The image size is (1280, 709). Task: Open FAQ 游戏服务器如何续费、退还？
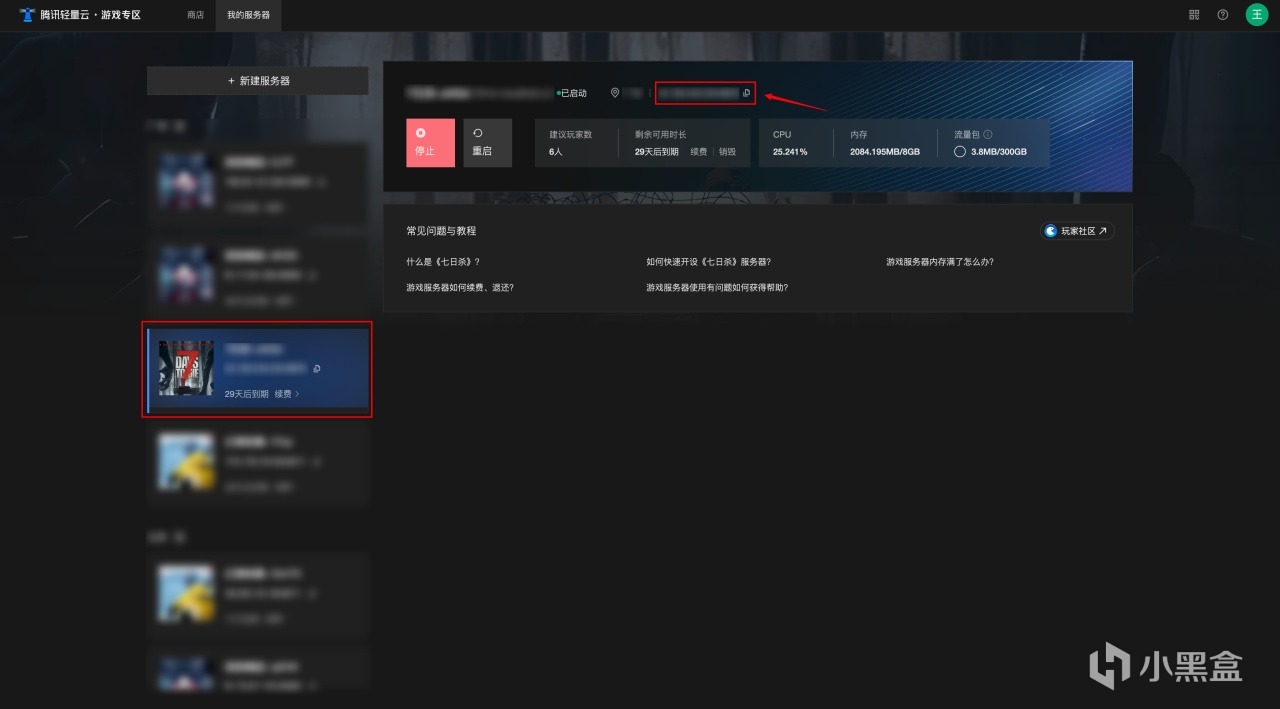[460, 287]
